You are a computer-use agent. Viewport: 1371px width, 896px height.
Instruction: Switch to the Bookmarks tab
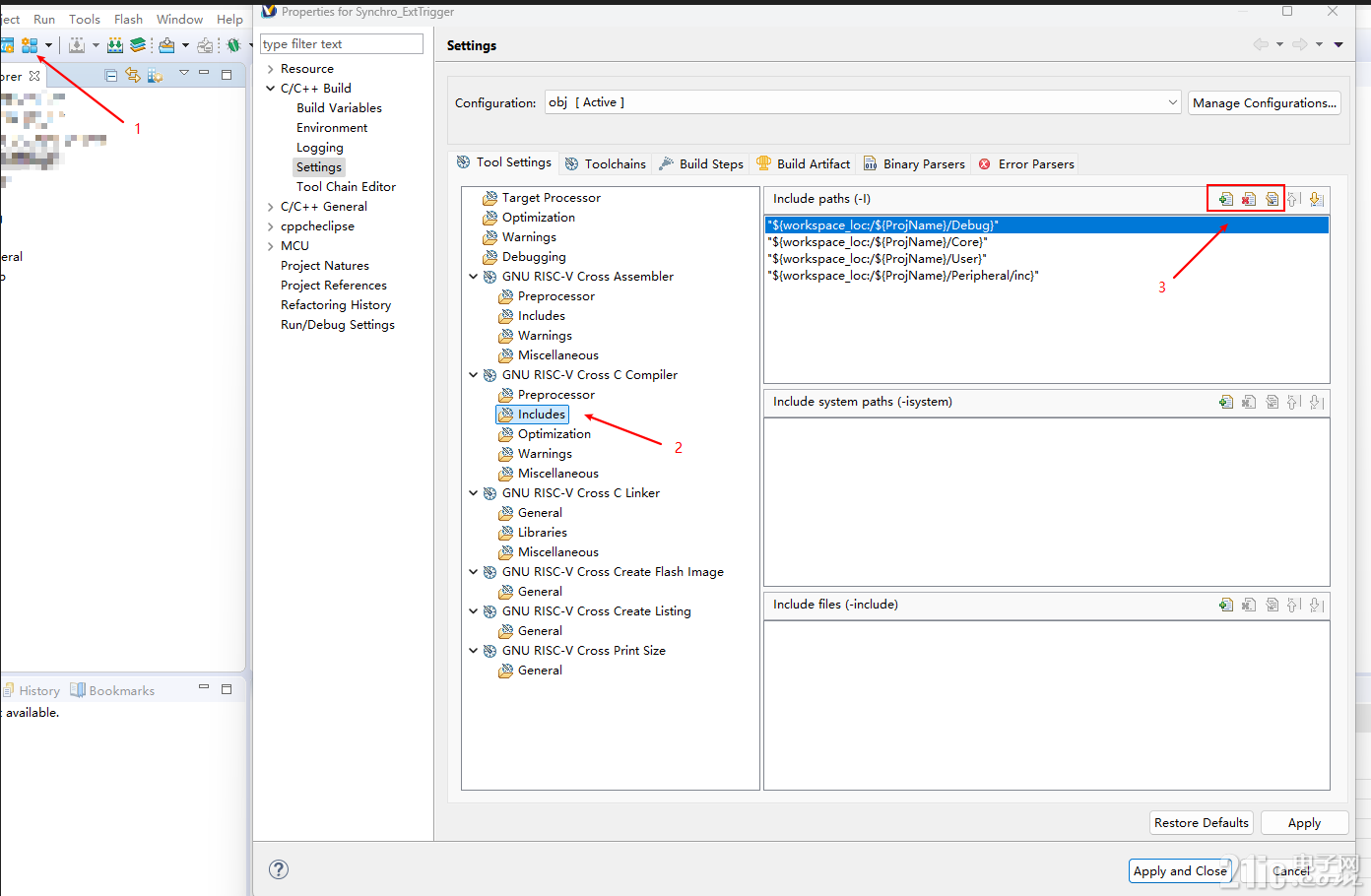pyautogui.click(x=112, y=690)
